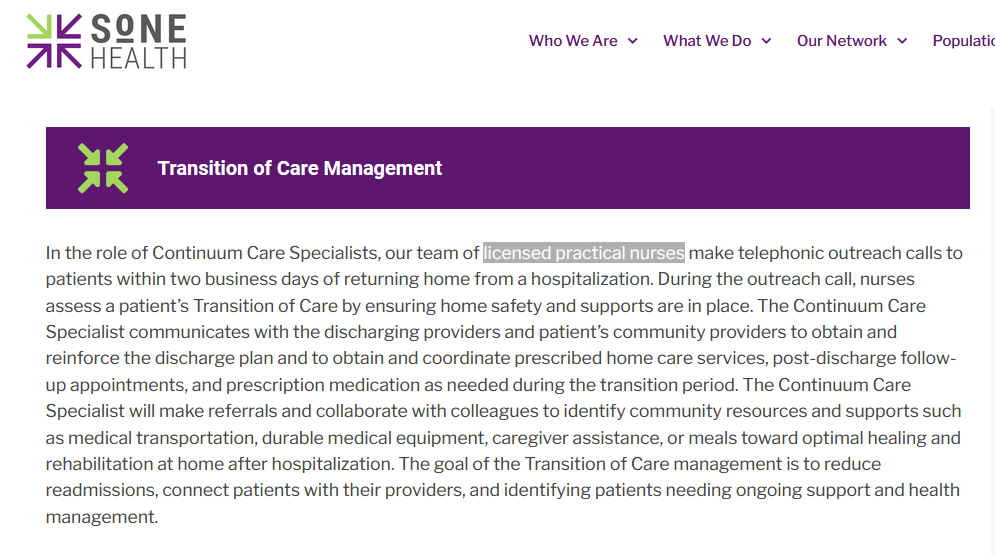Expand the chevron beside Our Network

point(902,41)
